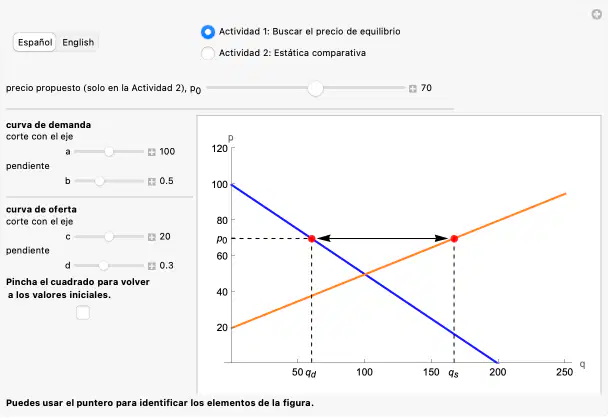
Task: Click the red point on the supply curve
Action: [454, 238]
